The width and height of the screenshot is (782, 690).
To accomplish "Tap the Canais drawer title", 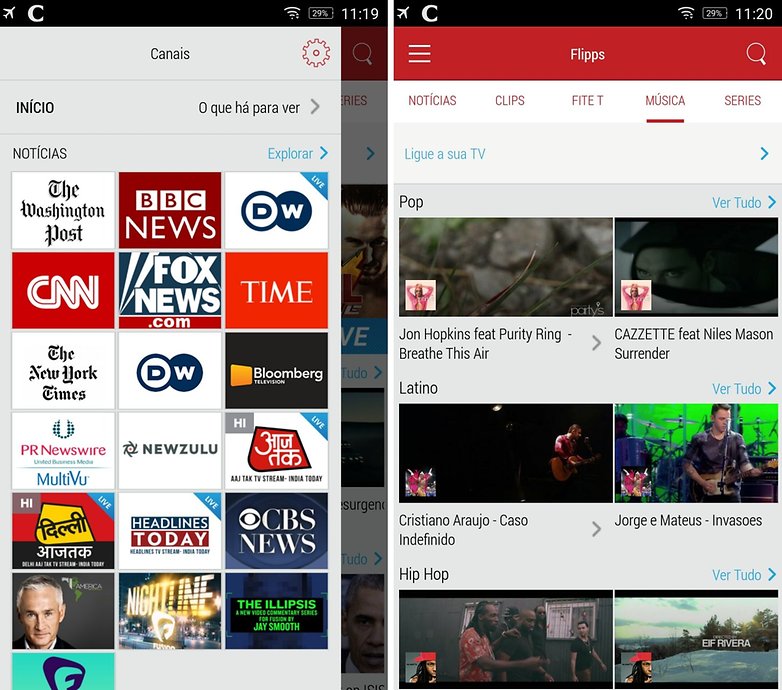I will click(170, 54).
